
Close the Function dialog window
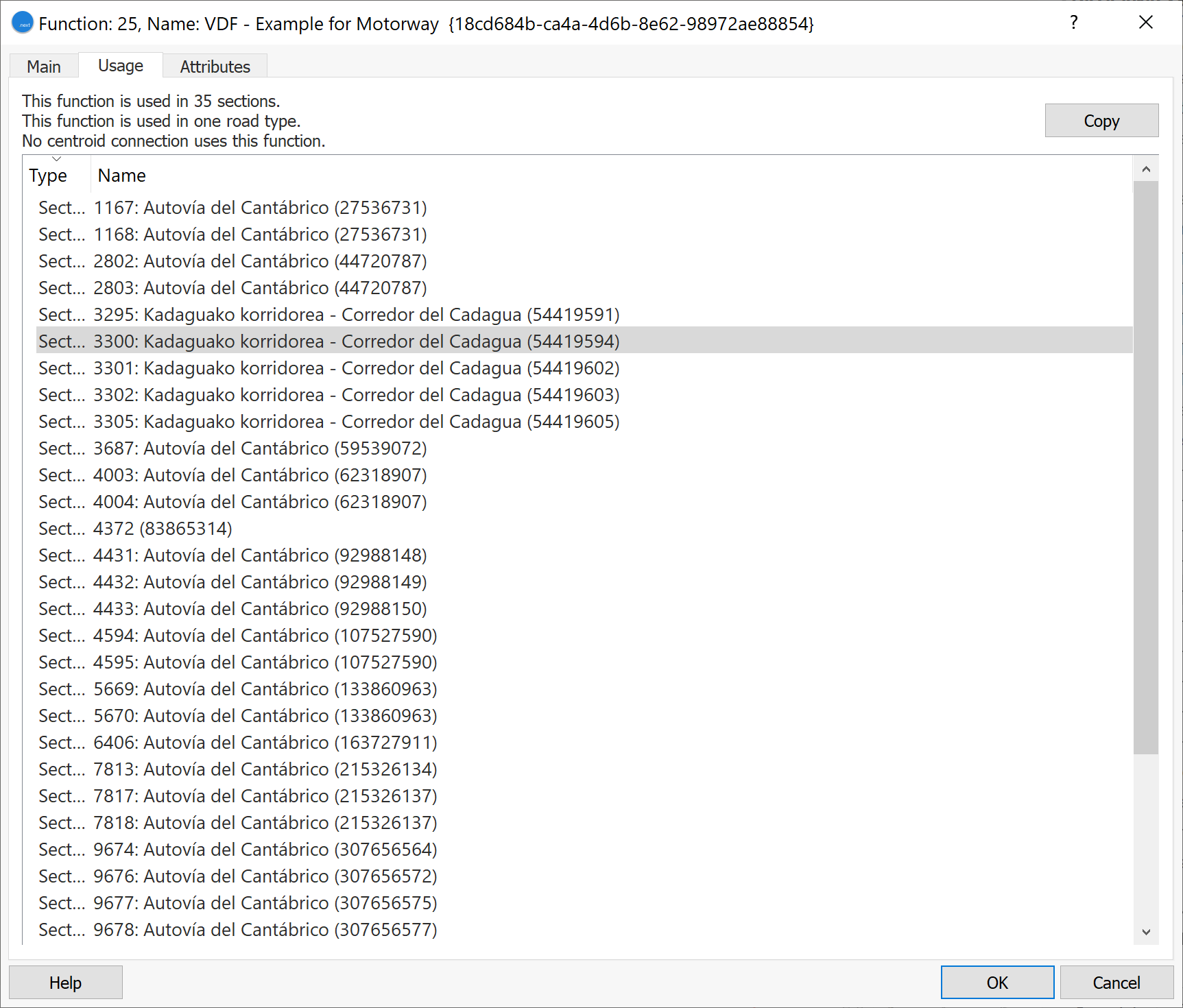pos(1145,23)
